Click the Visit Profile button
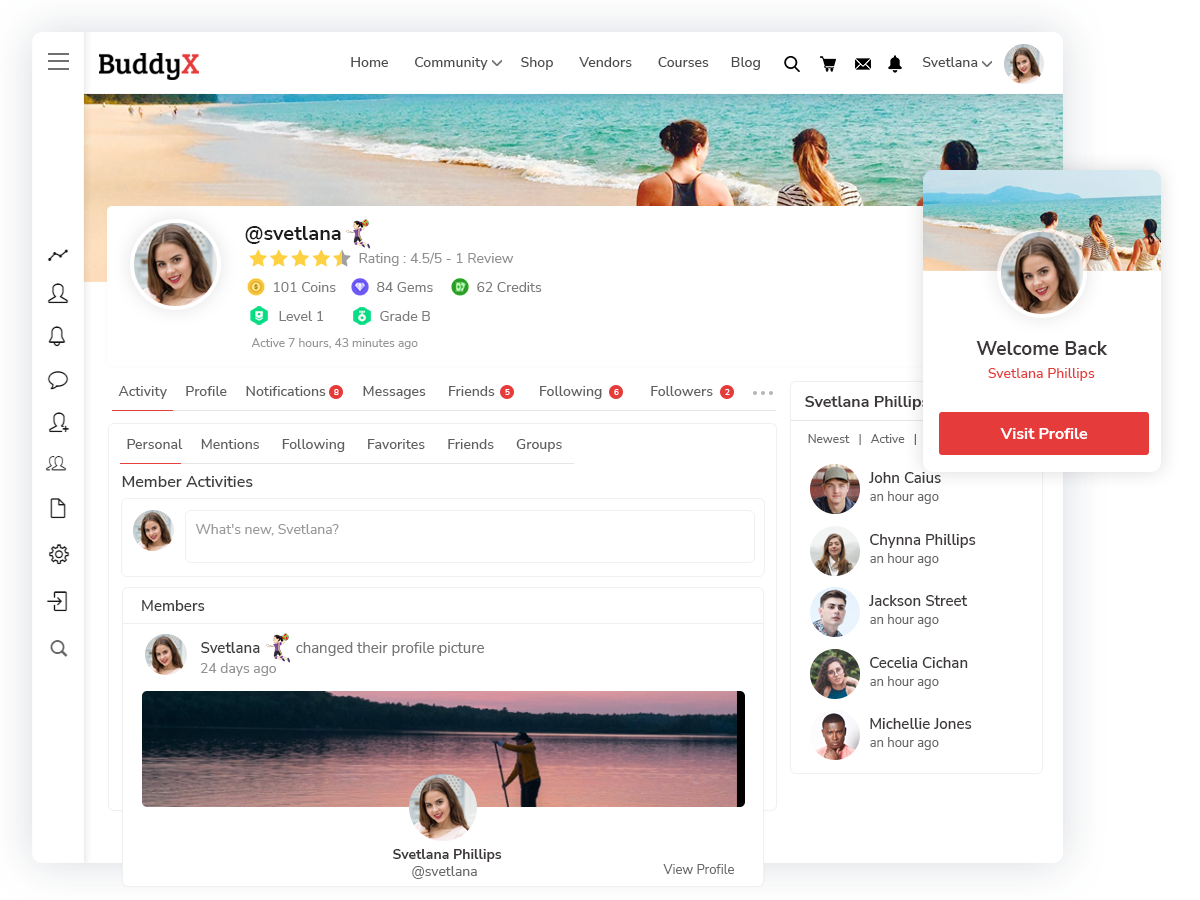1200x900 pixels. pos(1043,433)
